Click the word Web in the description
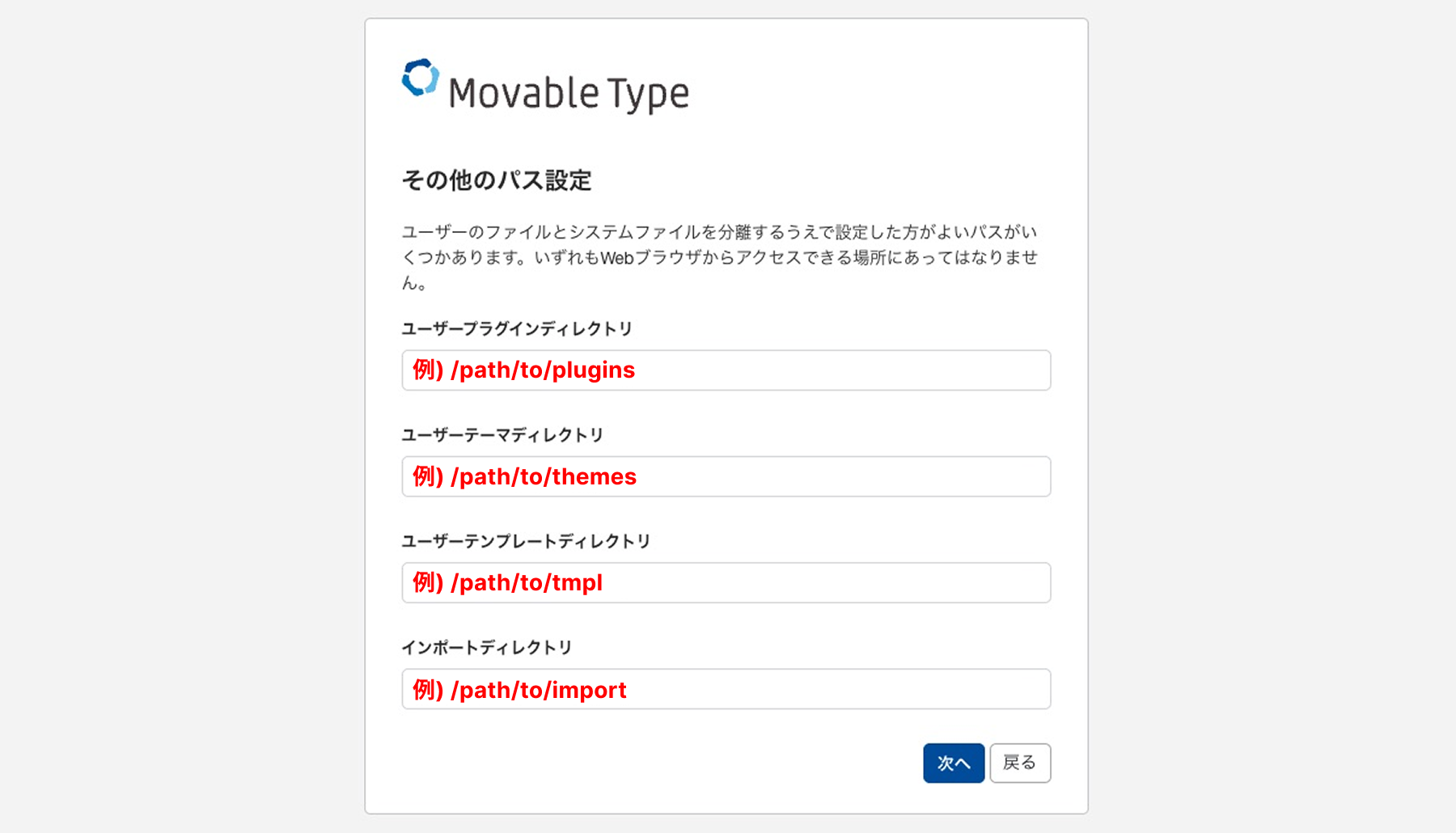 (x=616, y=258)
